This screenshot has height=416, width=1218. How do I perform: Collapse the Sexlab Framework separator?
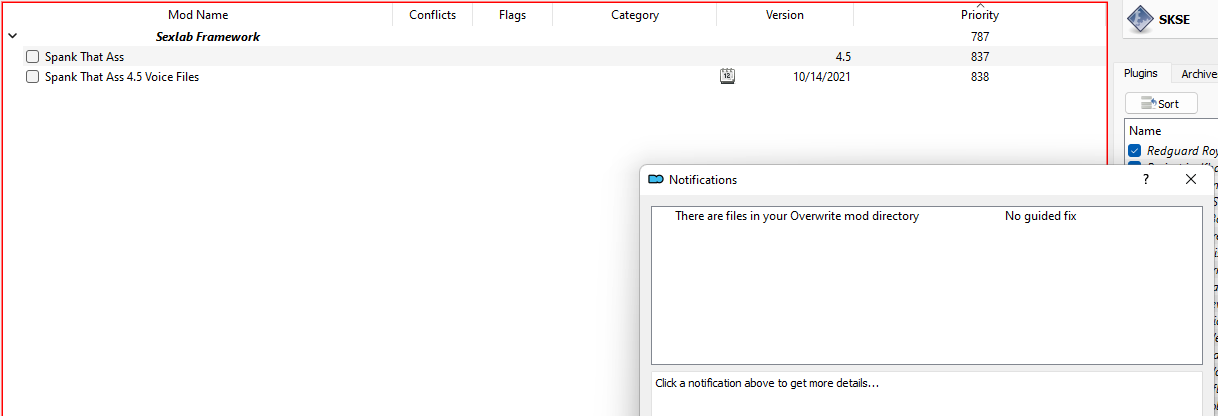coord(12,37)
